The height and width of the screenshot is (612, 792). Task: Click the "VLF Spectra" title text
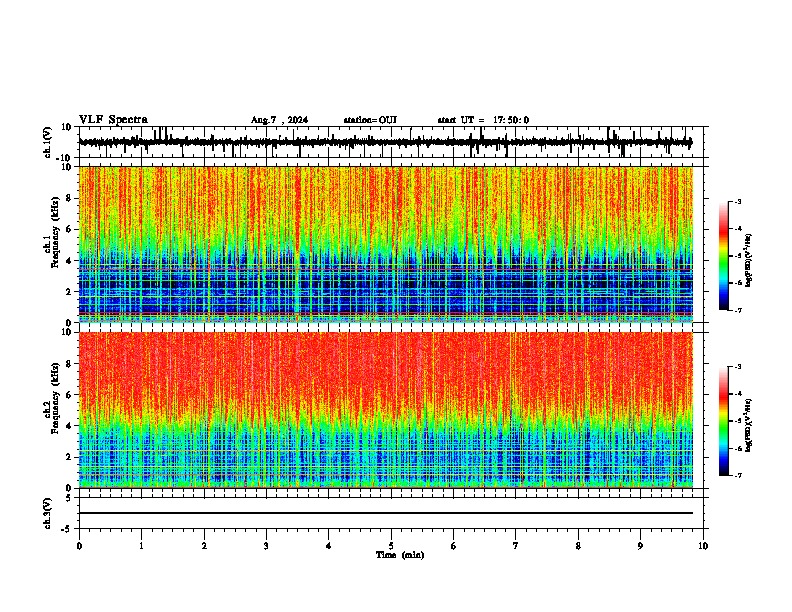[x=113, y=120]
